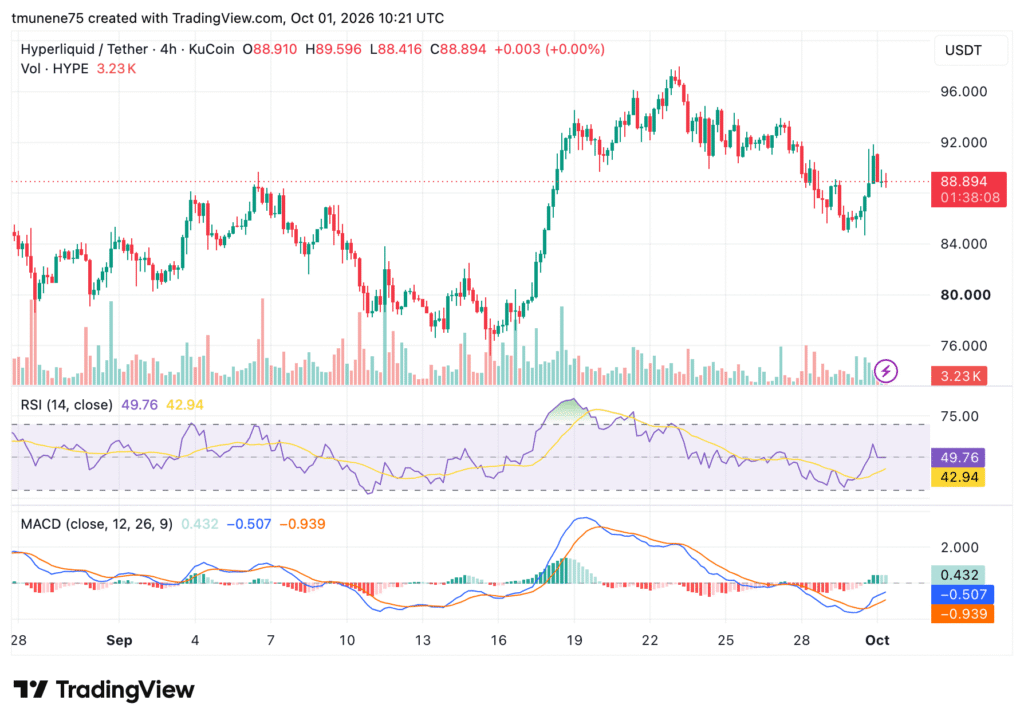
Task: Click the 0.432 histogram value in the MACD legend
Action: (200, 524)
